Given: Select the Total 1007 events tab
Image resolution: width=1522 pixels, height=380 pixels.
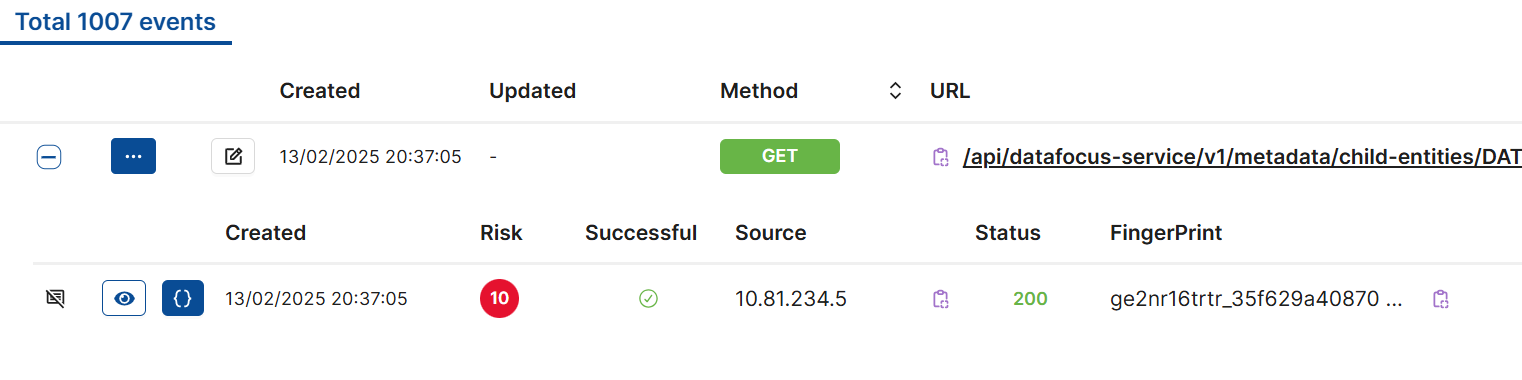Looking at the screenshot, I should (116, 22).
